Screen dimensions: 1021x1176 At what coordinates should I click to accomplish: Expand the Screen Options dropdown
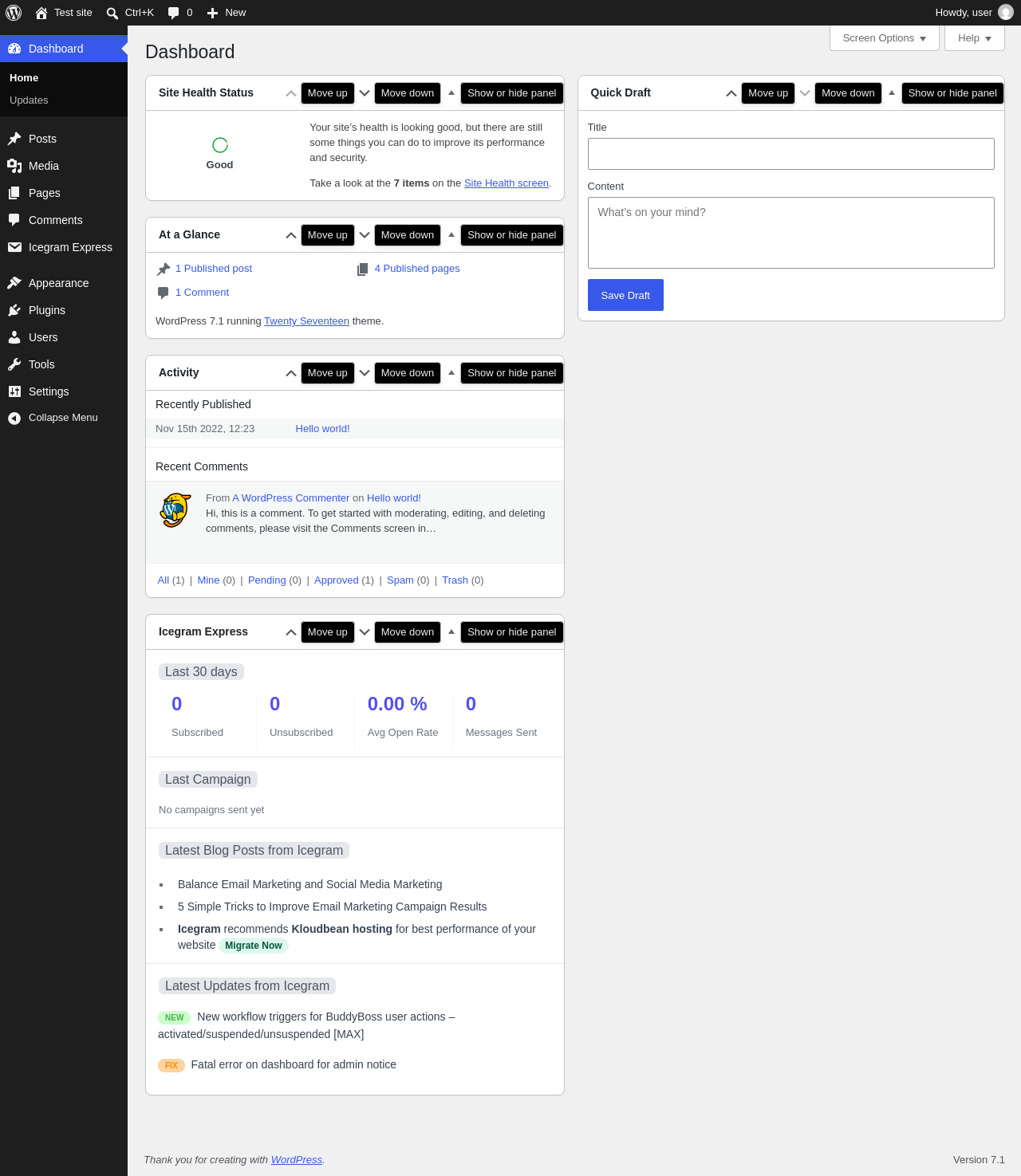pos(885,38)
